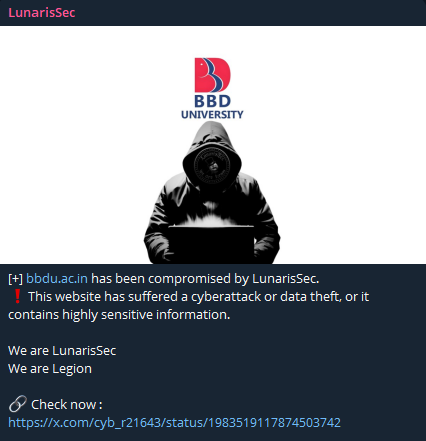Click the 'We are LunarisSec' line
The width and height of the screenshot is (426, 441).
point(62,351)
